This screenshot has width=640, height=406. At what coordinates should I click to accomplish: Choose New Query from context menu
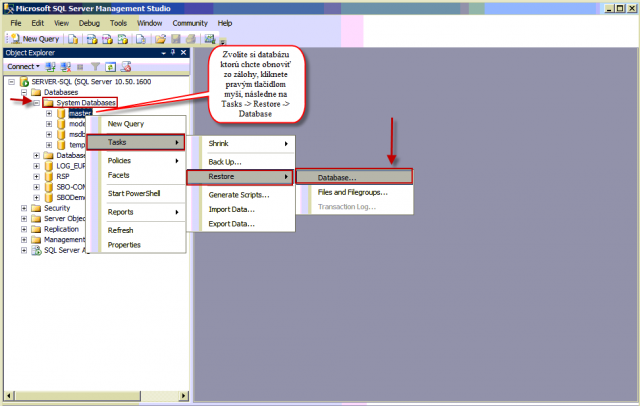coord(136,124)
